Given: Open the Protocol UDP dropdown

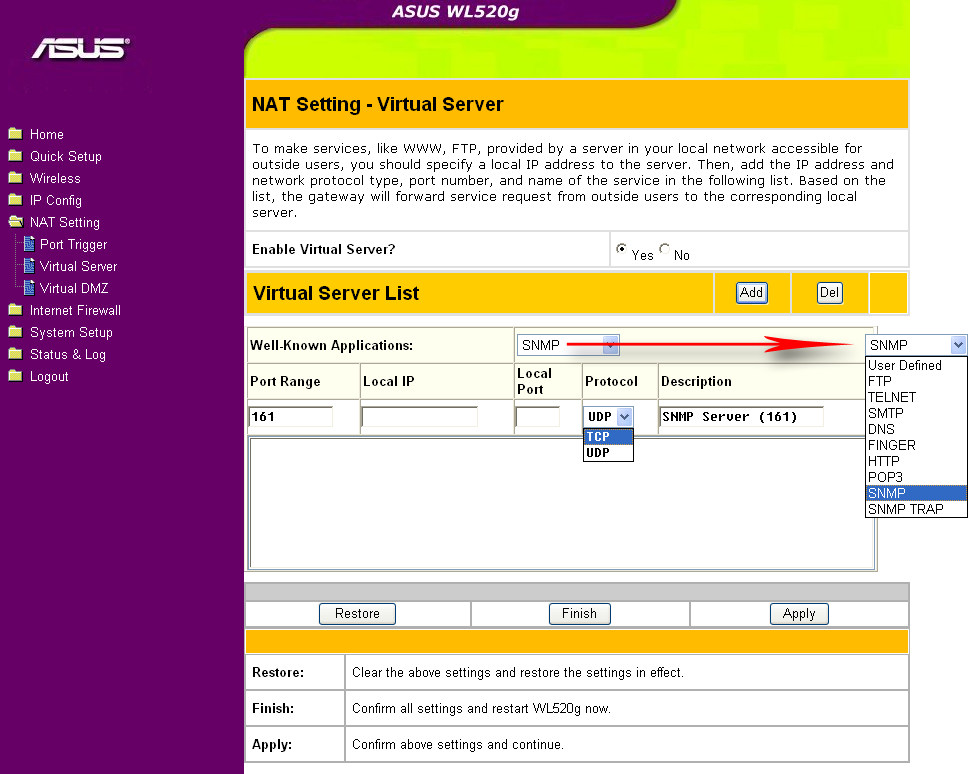Looking at the screenshot, I should click(608, 416).
